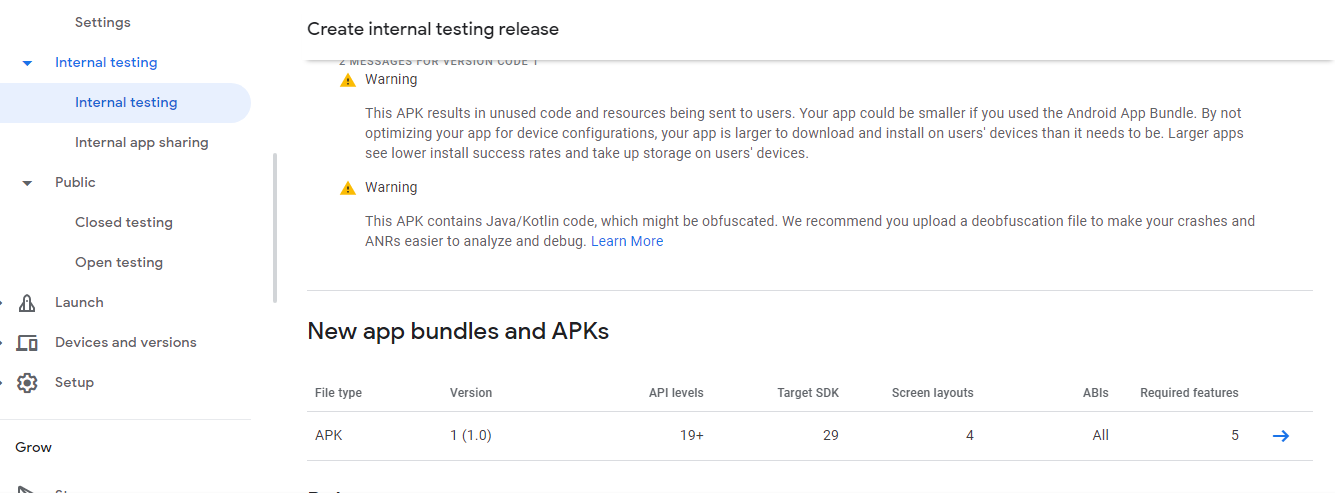Image resolution: width=1335 pixels, height=493 pixels.
Task: Open the Learn More link
Action: tap(627, 241)
